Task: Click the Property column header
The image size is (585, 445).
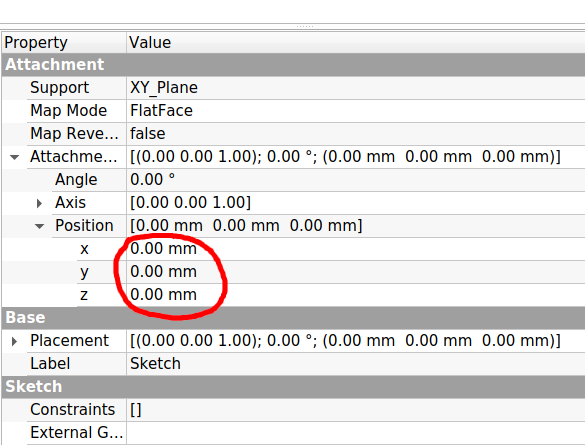Action: 64,43
